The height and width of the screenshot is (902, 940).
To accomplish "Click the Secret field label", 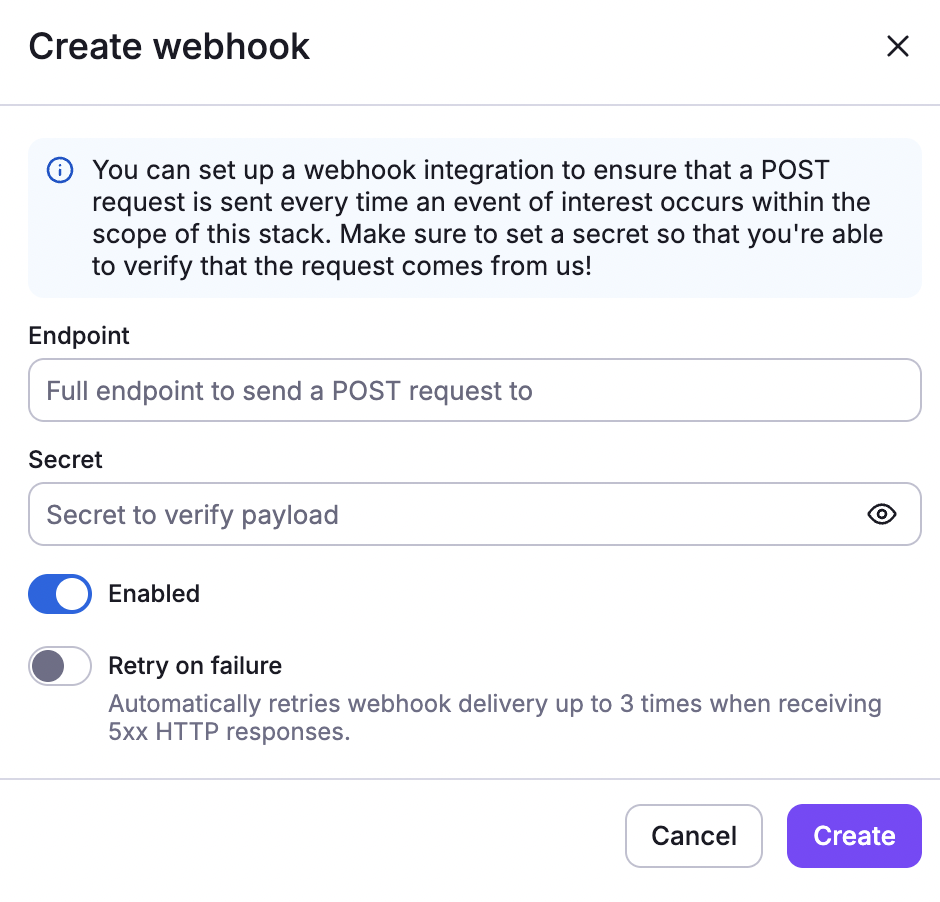I will tap(65, 460).
